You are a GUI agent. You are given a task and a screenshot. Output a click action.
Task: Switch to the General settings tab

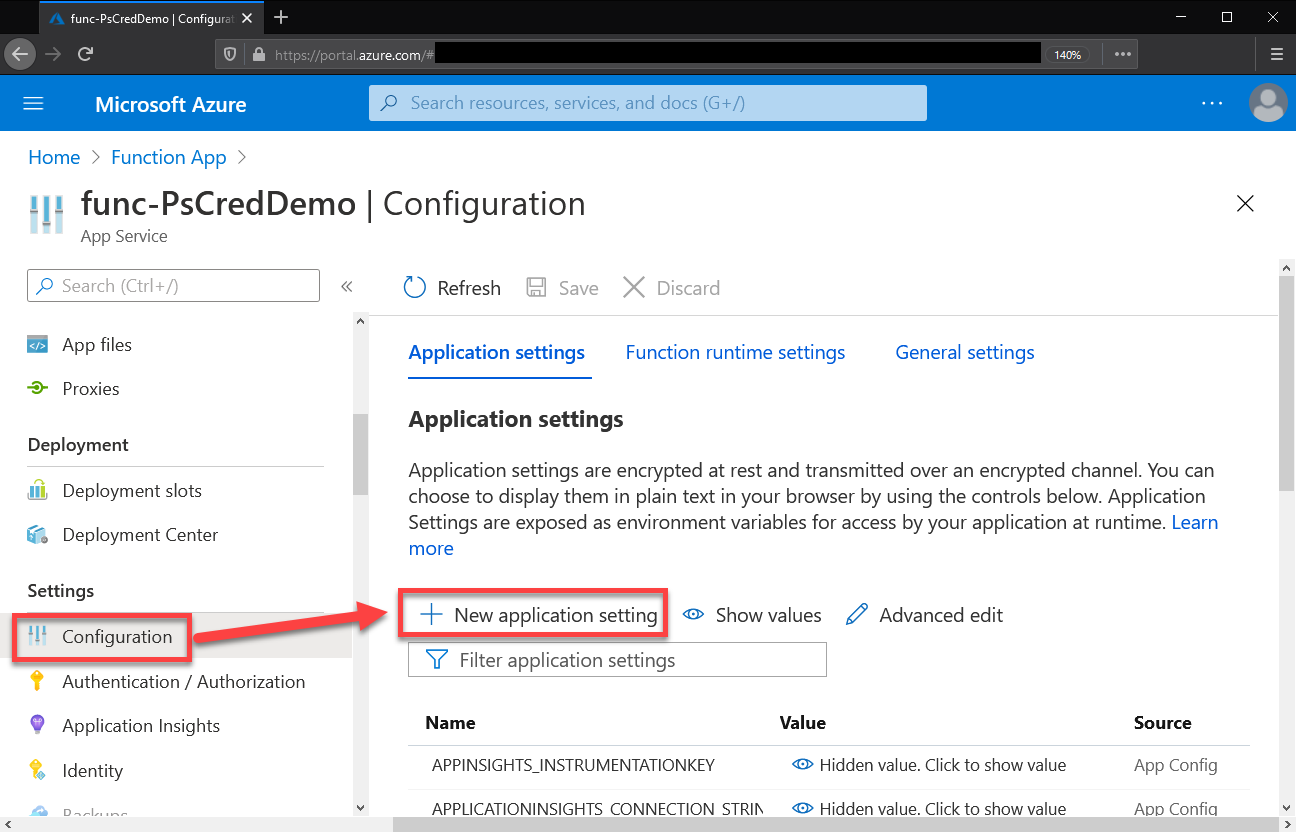(965, 353)
